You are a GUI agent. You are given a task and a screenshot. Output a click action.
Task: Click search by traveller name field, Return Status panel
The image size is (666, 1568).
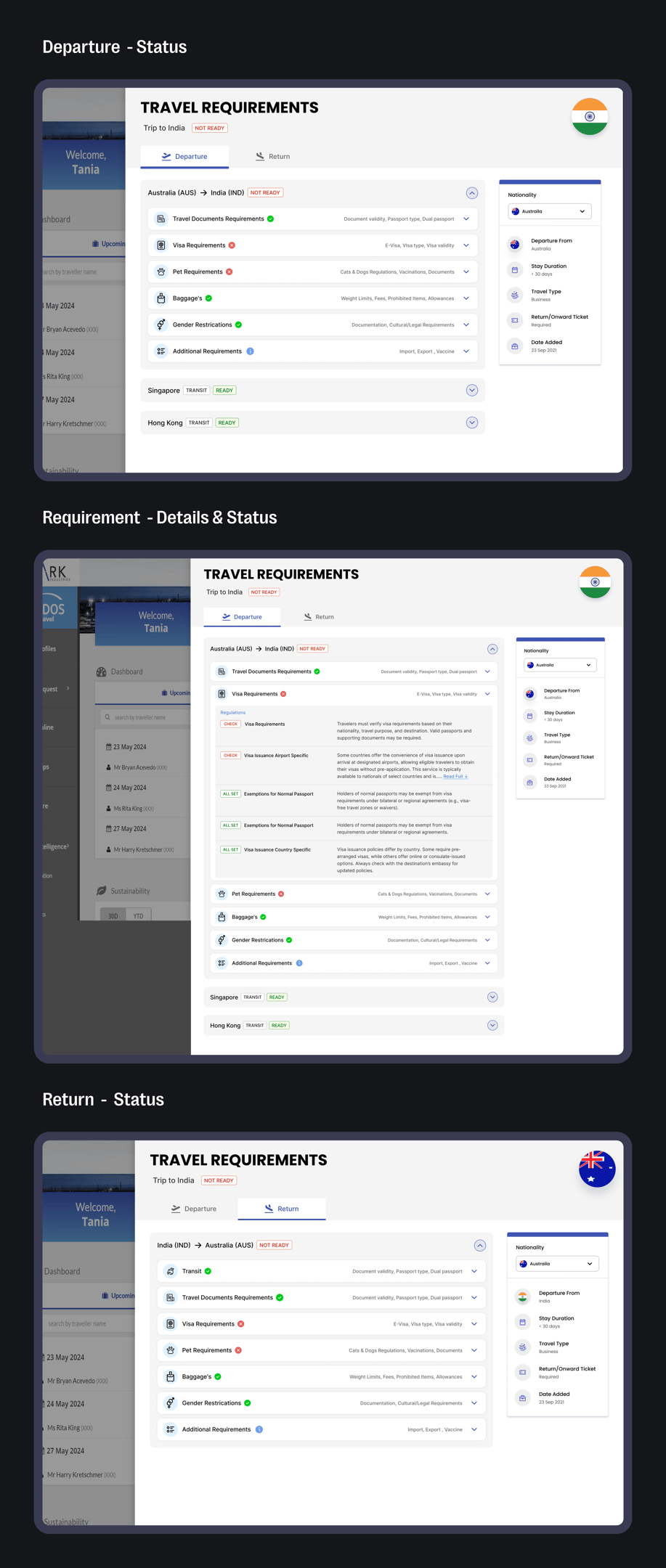click(x=89, y=1323)
